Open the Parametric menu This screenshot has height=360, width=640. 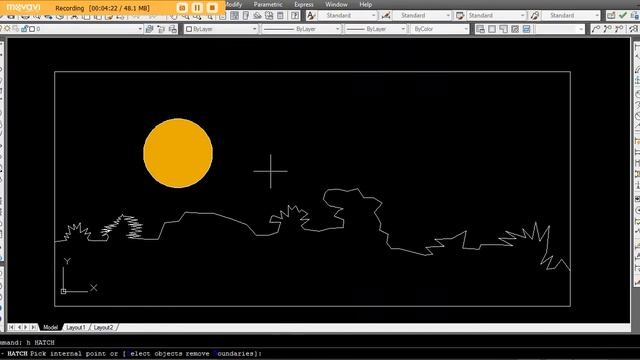click(x=268, y=4)
